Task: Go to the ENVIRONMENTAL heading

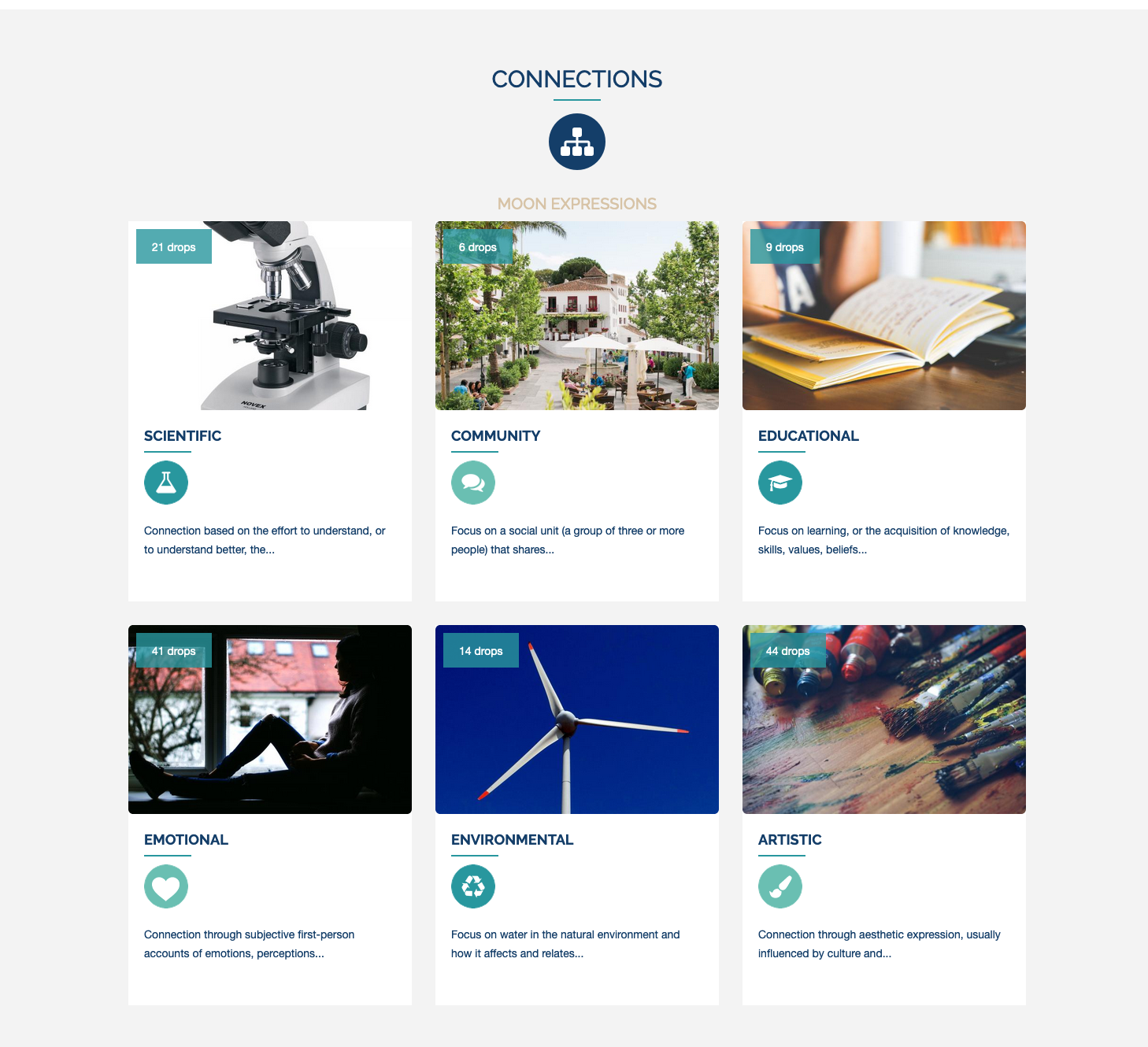Action: point(513,840)
